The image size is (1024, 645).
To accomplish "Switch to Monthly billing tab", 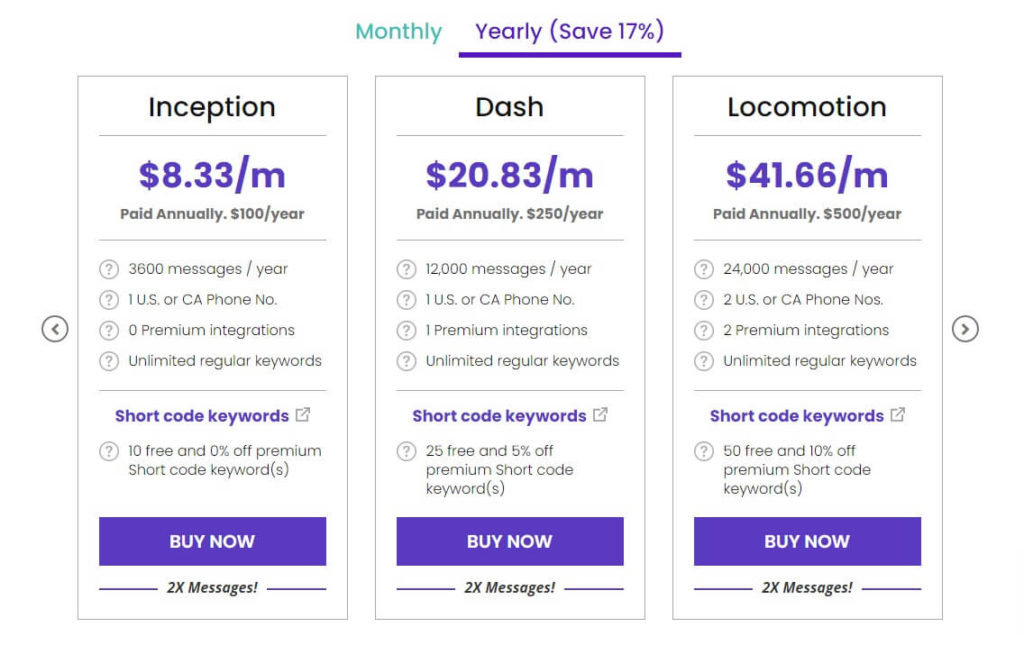I will [398, 32].
